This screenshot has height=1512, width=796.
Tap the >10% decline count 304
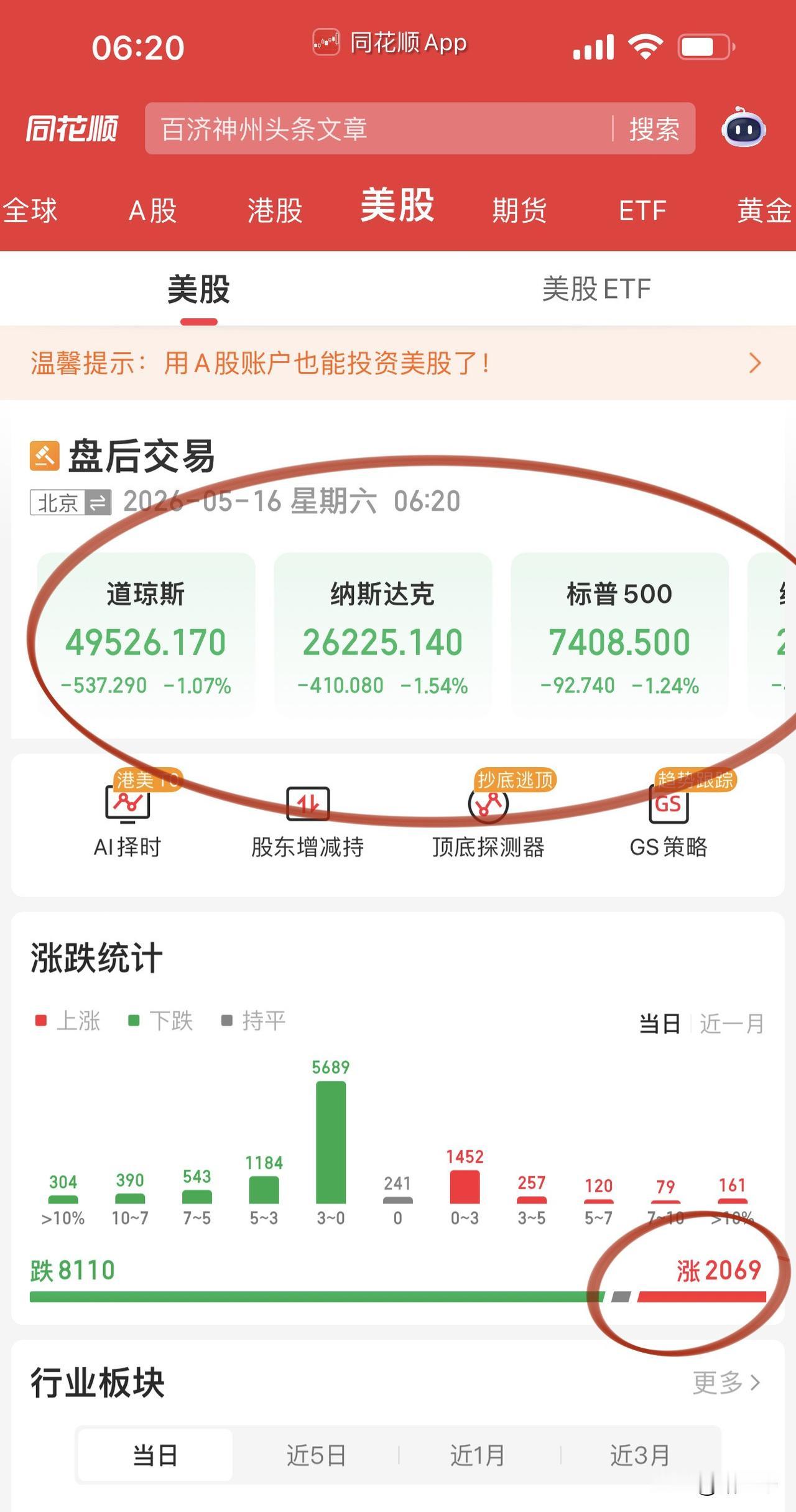coord(63,1182)
